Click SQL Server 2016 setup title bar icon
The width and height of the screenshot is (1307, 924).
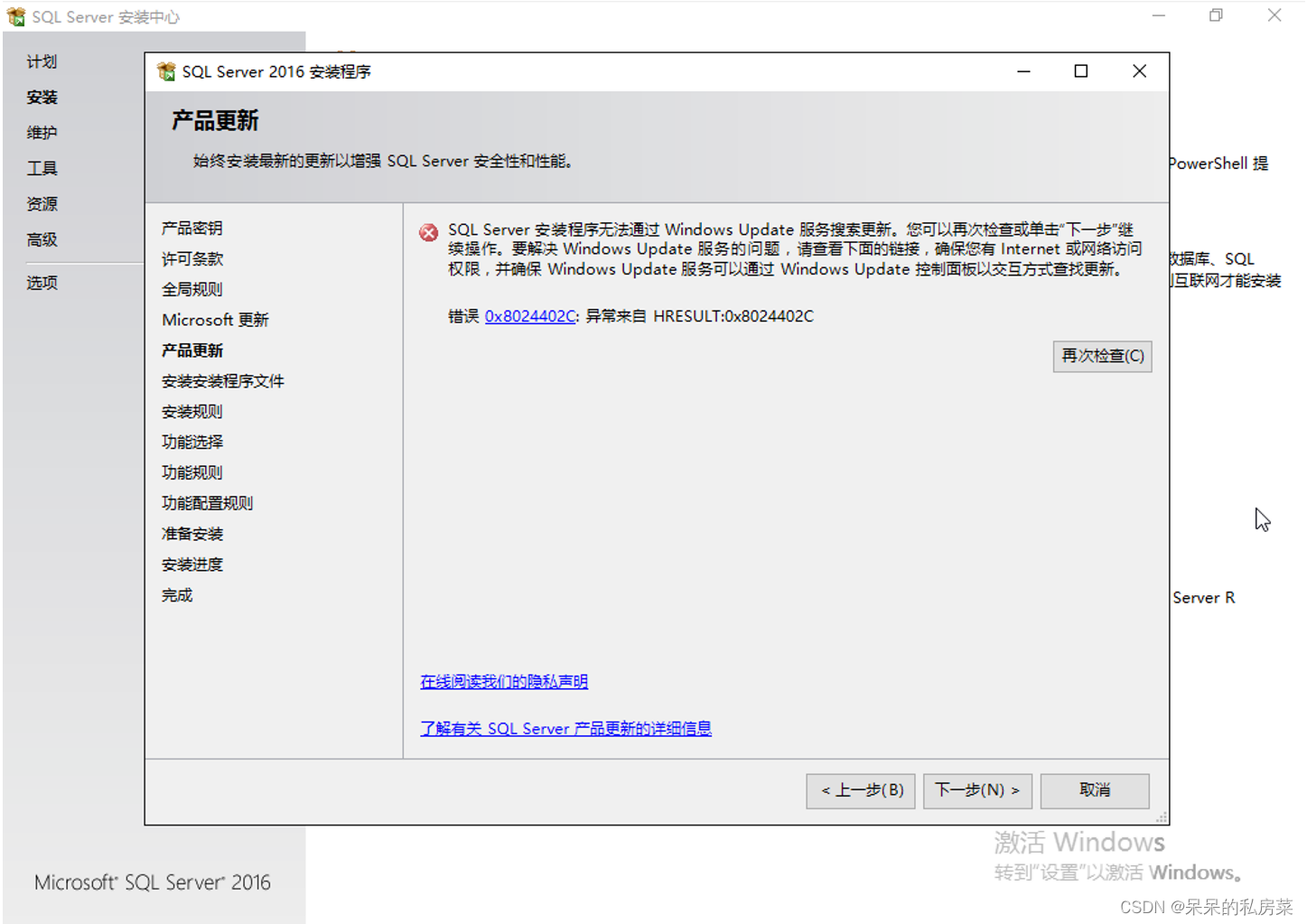coord(166,71)
